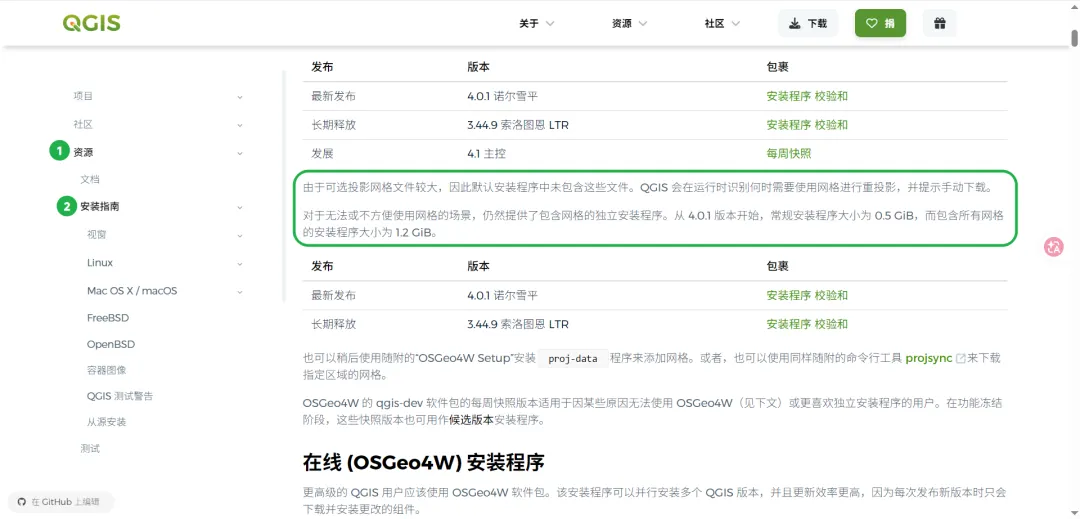Open the QGIS logo home link
The height and width of the screenshot is (519, 1080).
[91, 23]
